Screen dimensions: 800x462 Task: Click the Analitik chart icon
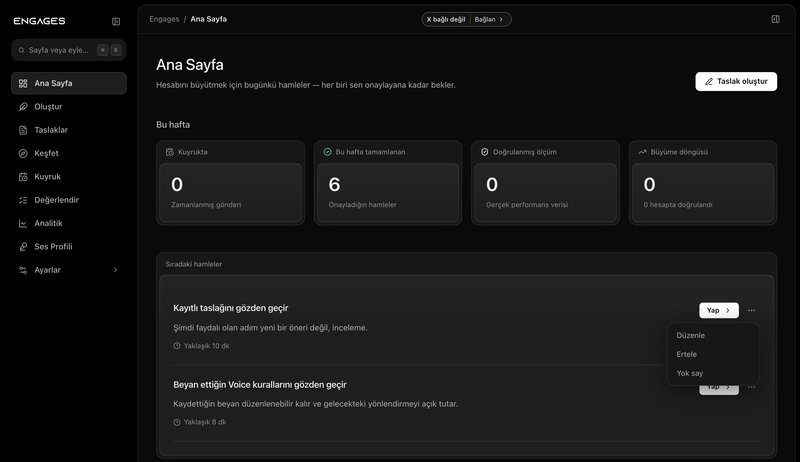23,223
